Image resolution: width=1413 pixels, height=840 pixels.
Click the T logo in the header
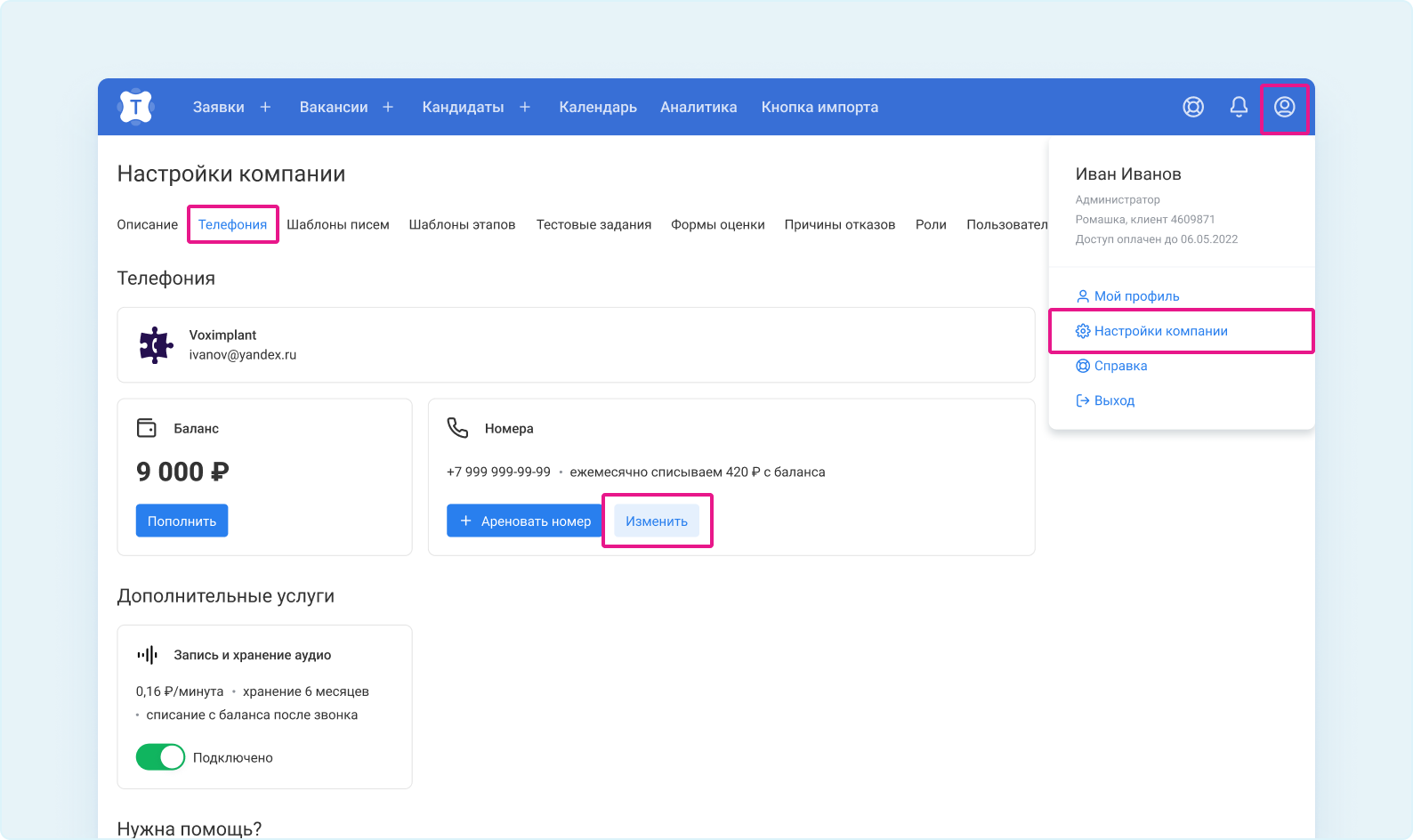click(135, 107)
